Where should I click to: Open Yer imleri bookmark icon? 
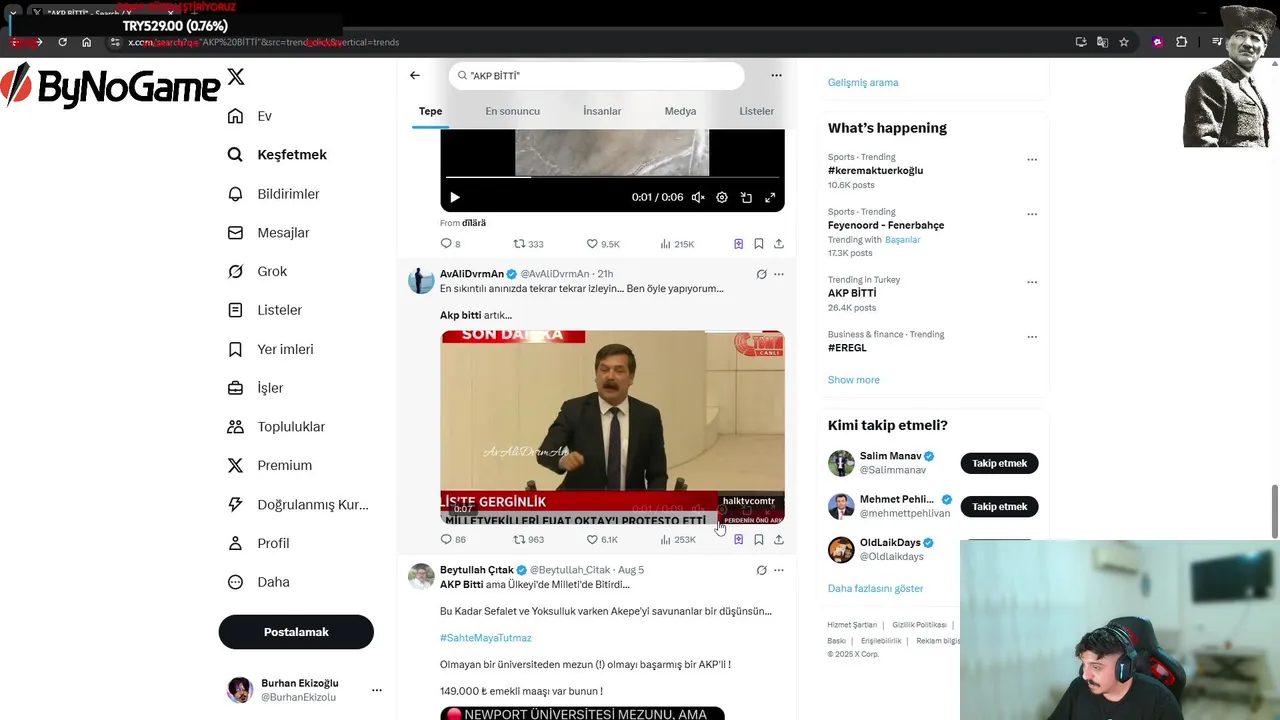point(235,349)
